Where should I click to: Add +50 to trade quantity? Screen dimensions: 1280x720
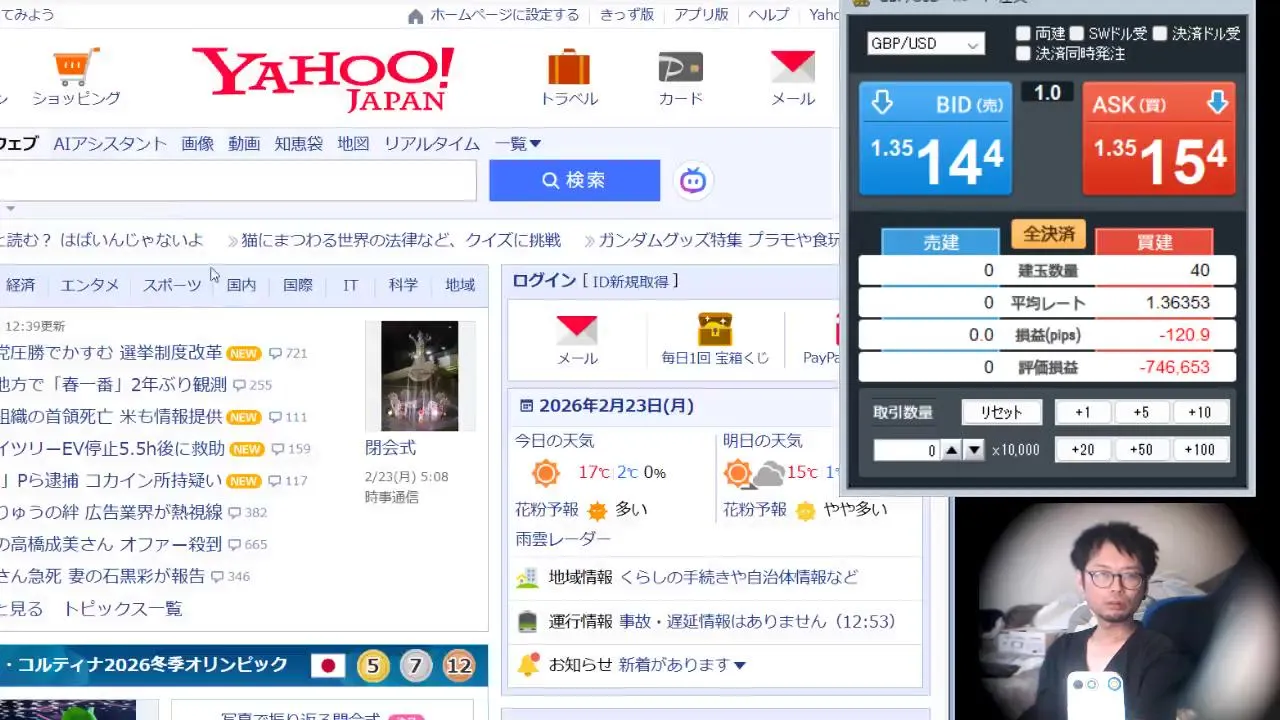[x=1141, y=450]
